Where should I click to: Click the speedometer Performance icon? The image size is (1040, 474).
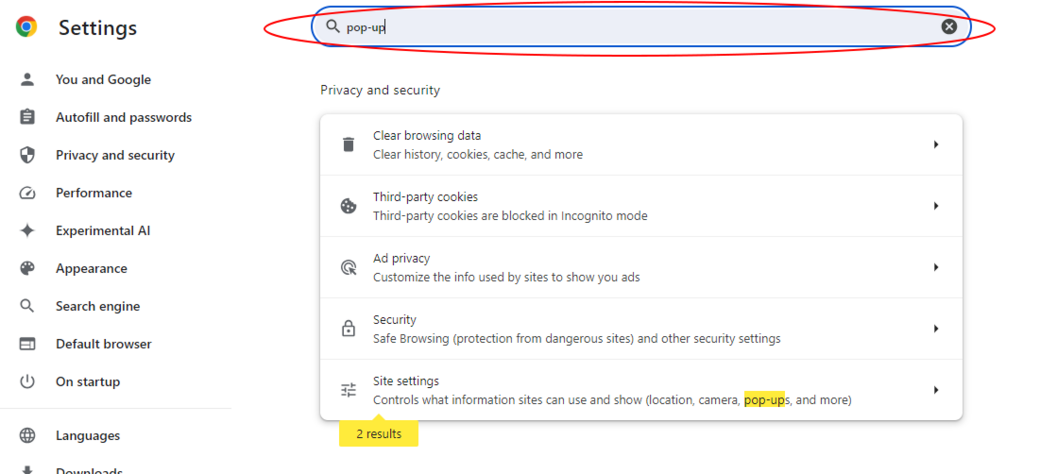27,193
